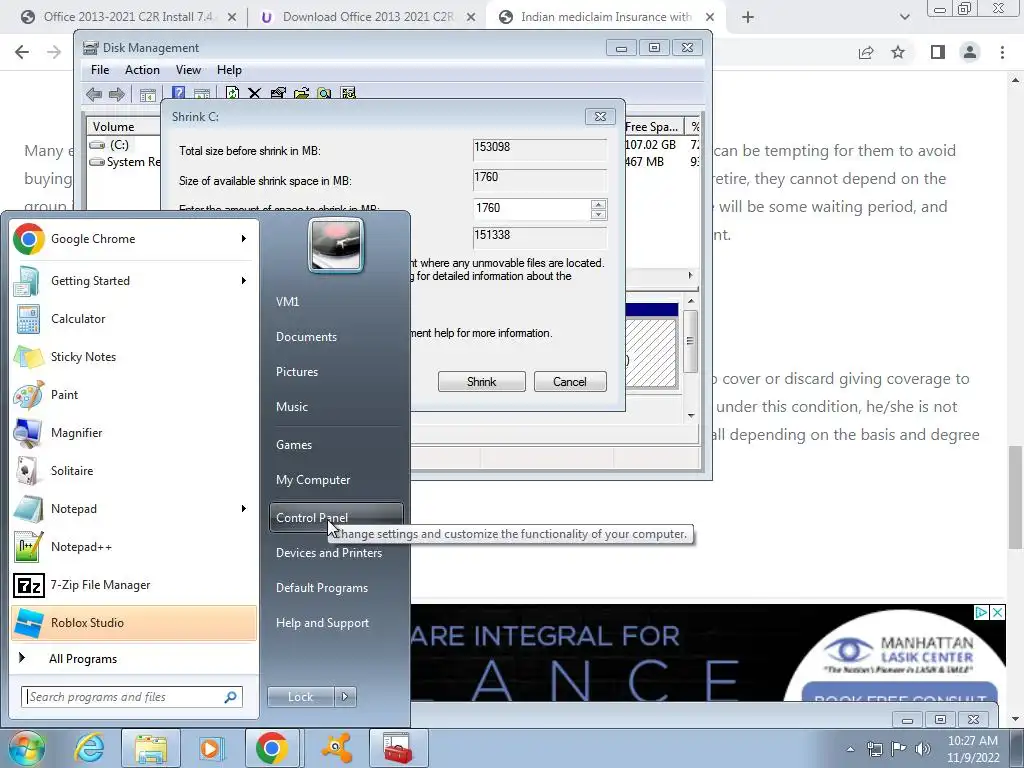
Task: Click the Delete X toolbar icon
Action: [x=255, y=93]
